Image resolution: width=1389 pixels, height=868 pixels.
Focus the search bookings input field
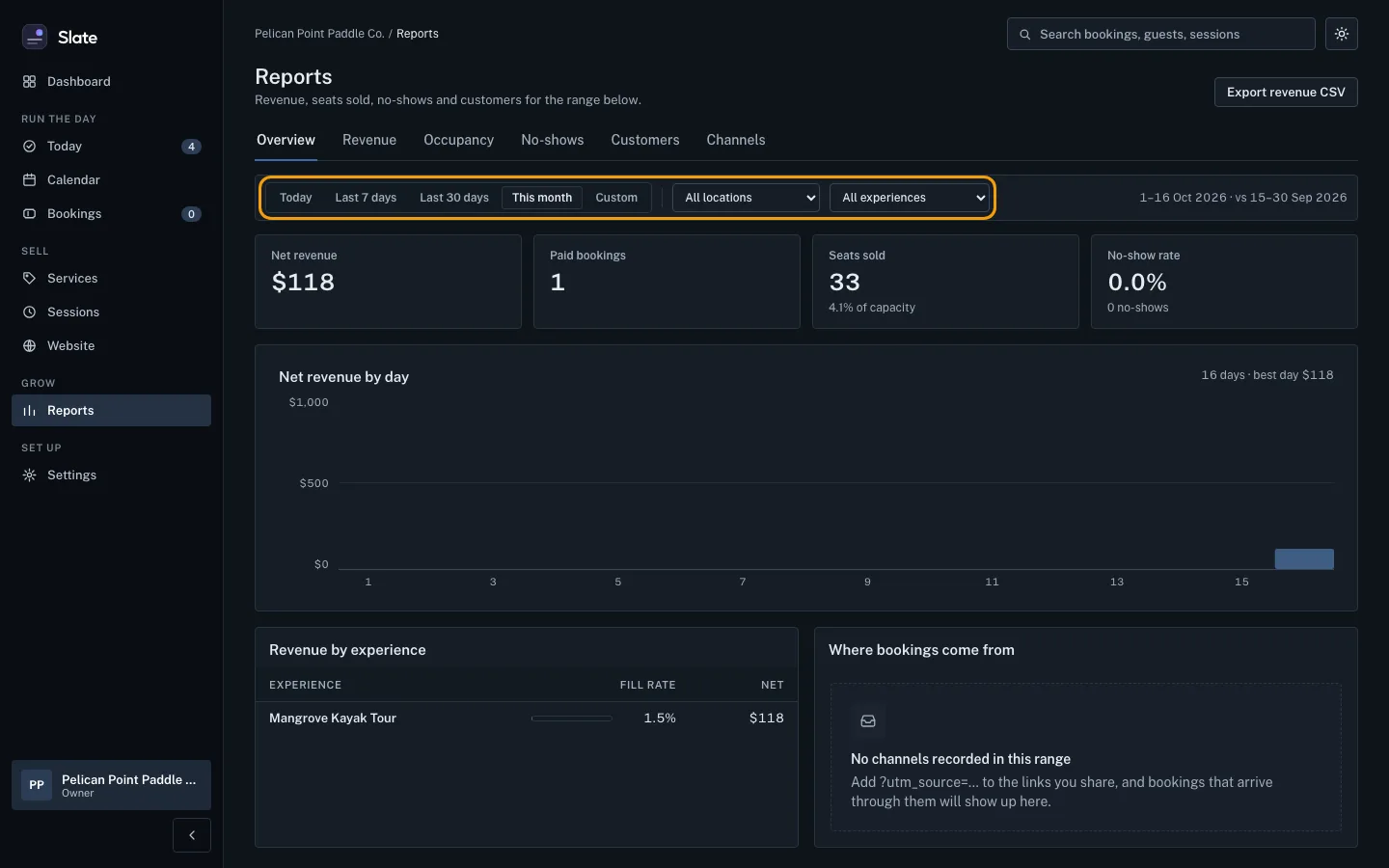[1161, 35]
